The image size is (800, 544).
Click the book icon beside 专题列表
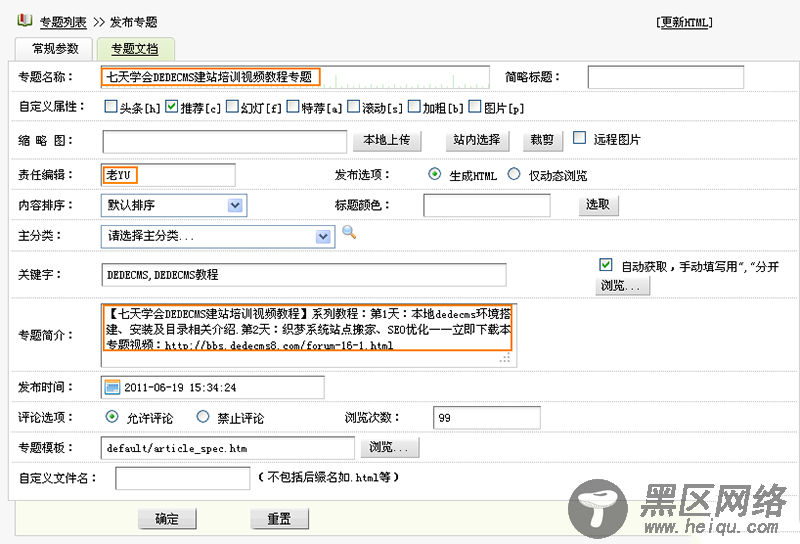coord(24,20)
